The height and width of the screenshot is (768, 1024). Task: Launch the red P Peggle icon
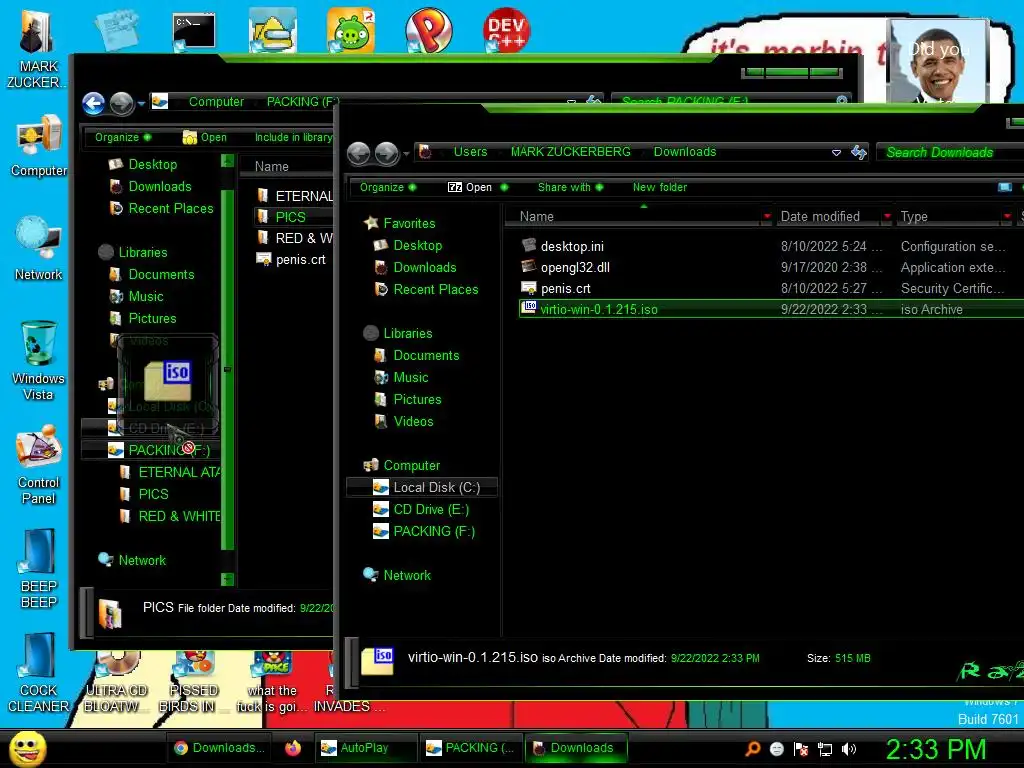(x=428, y=30)
